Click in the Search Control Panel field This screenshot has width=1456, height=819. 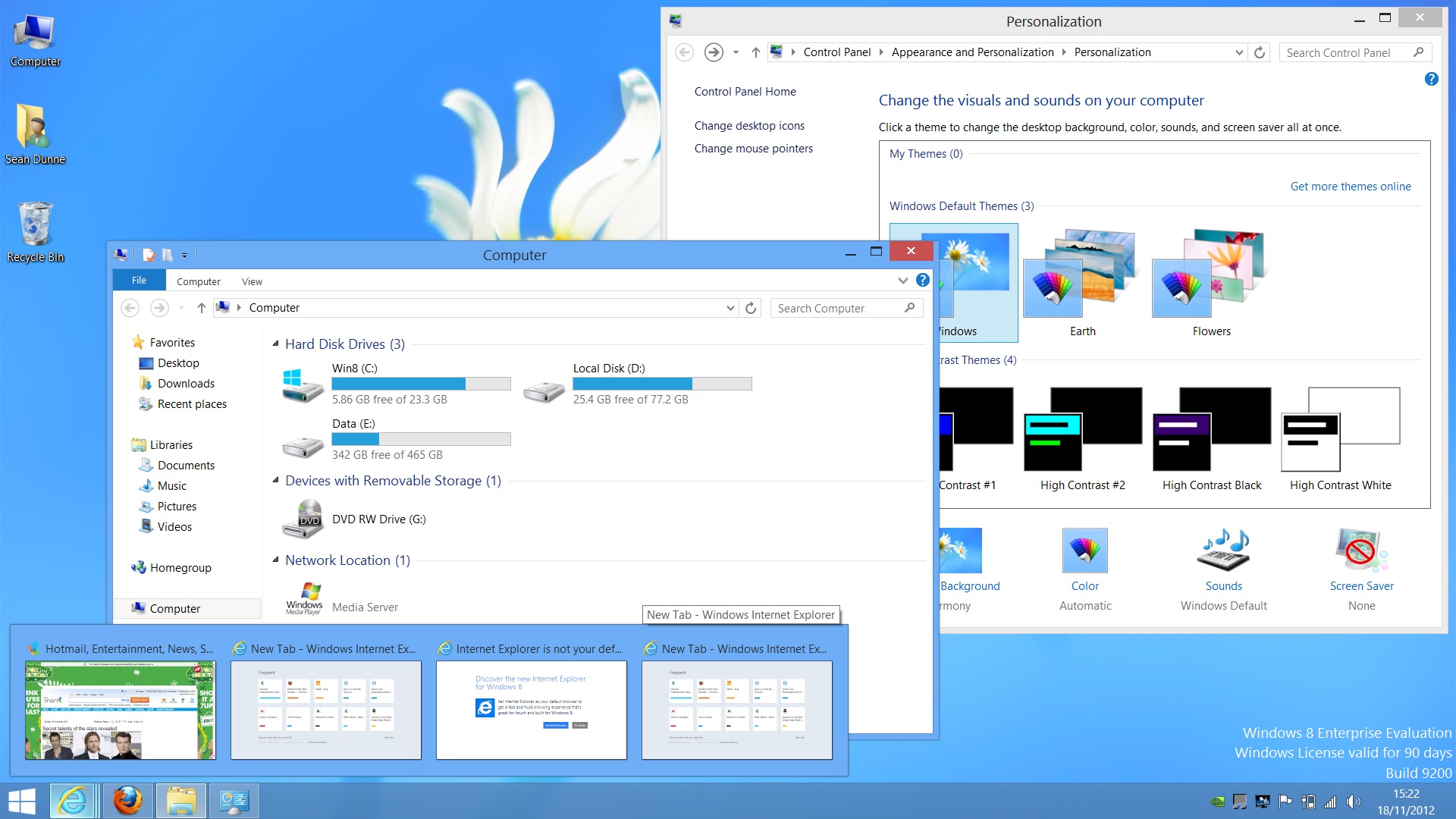(x=1348, y=52)
